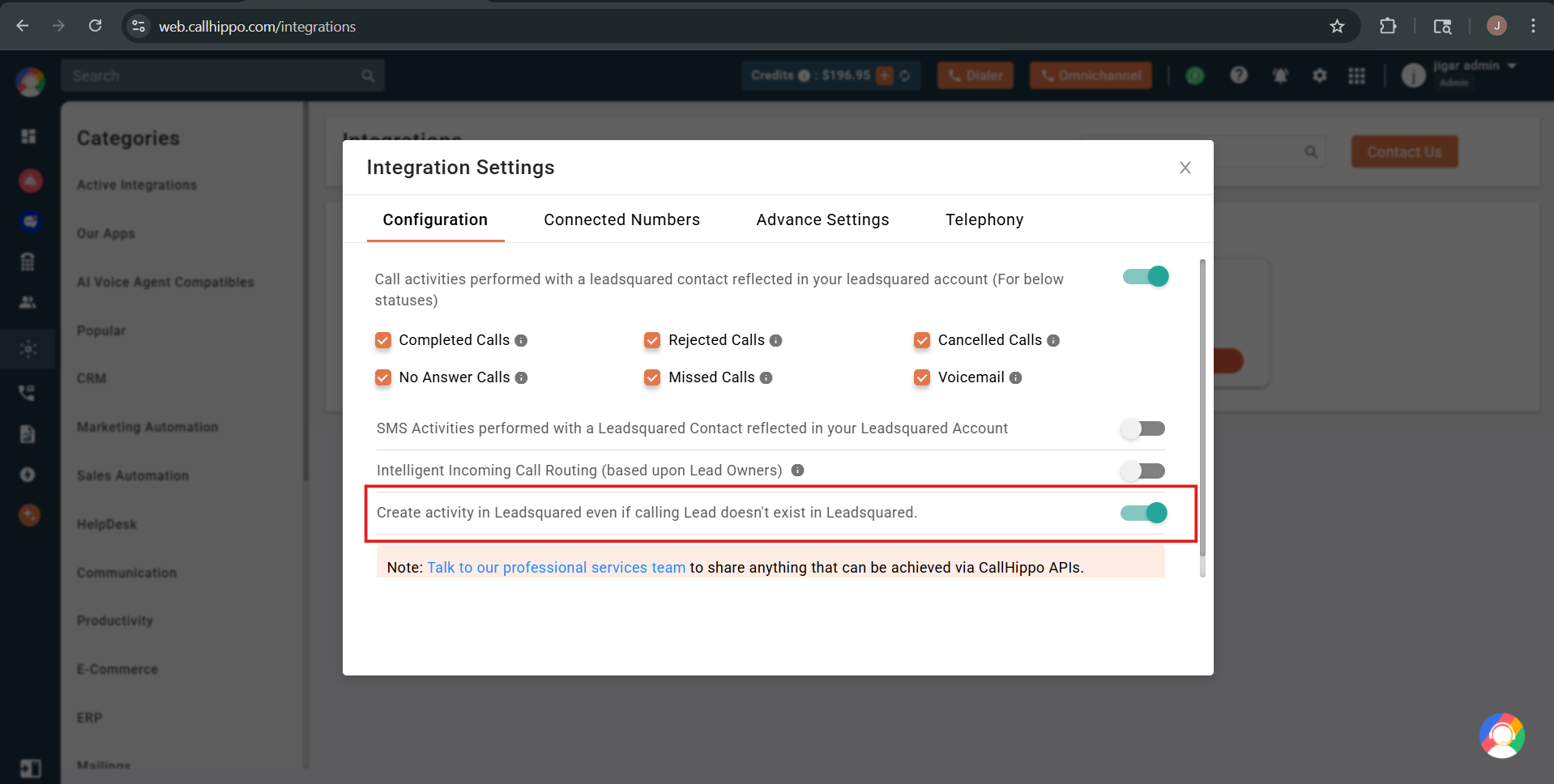Click info icon beside Voicemail
The width and height of the screenshot is (1554, 784).
pyautogui.click(x=1015, y=378)
